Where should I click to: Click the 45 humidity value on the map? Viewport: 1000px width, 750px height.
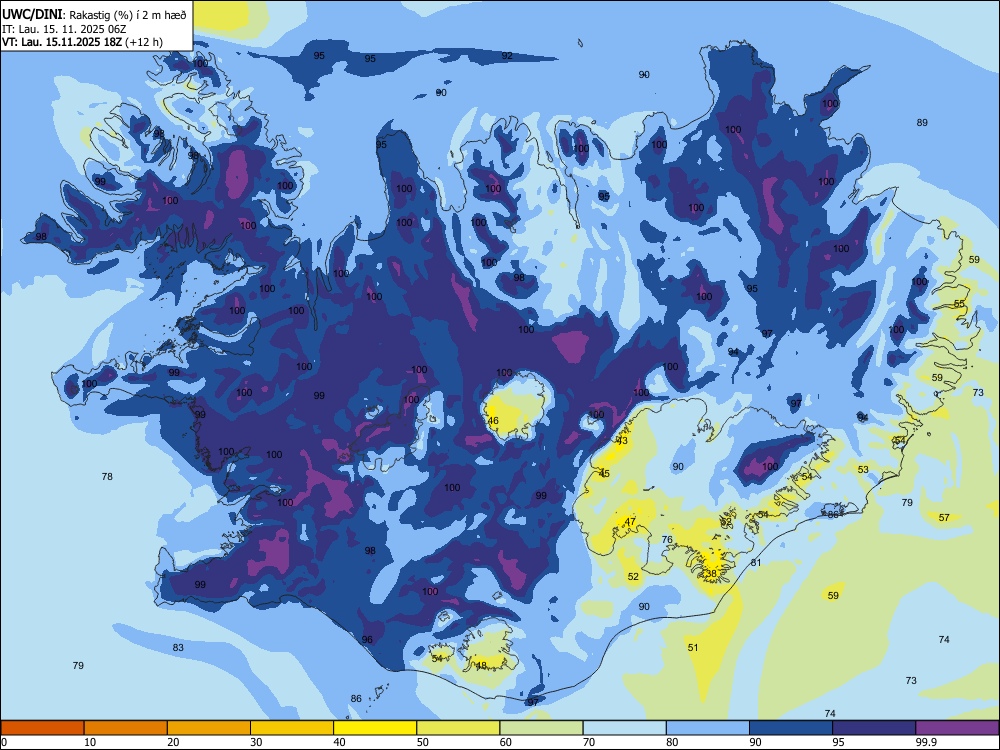605,473
